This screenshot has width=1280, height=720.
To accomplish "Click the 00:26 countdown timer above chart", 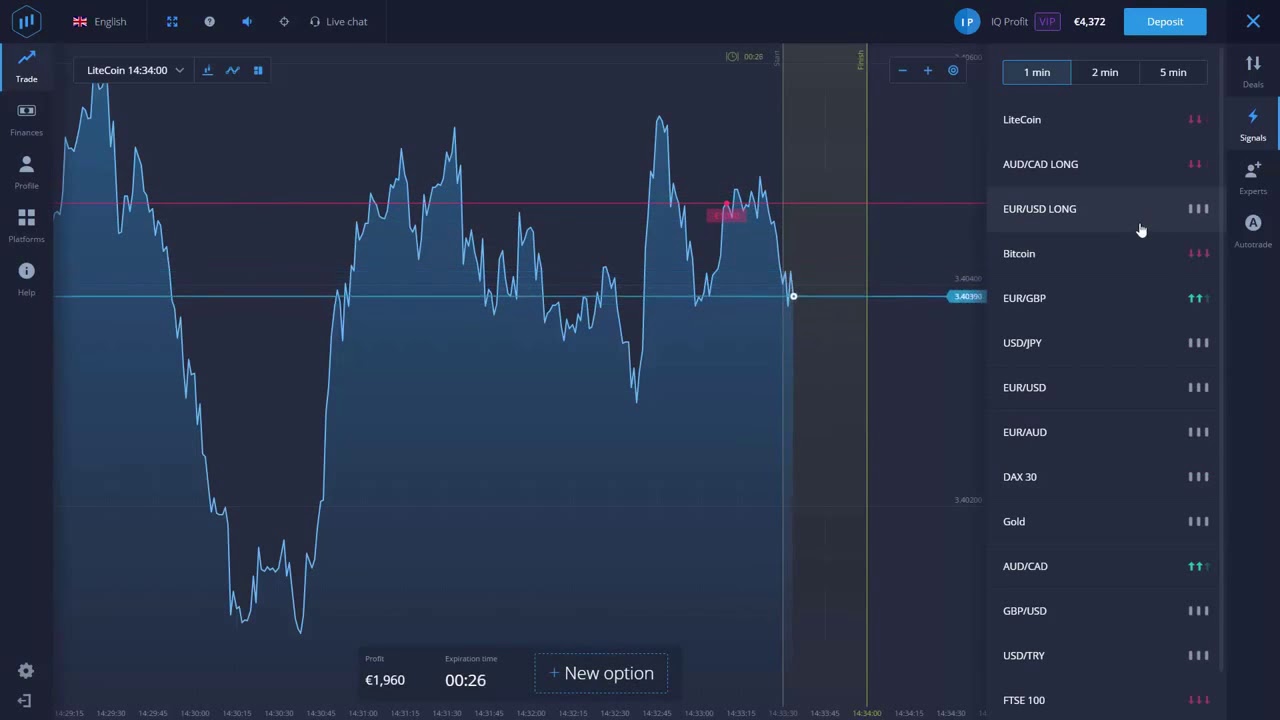I will tap(747, 57).
